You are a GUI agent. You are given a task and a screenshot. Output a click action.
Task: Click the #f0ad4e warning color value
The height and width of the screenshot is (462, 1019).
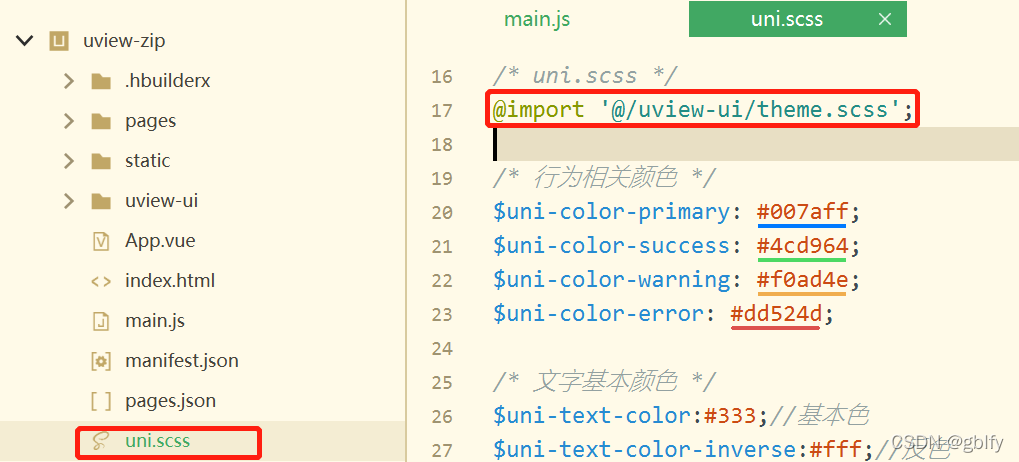(x=803, y=279)
